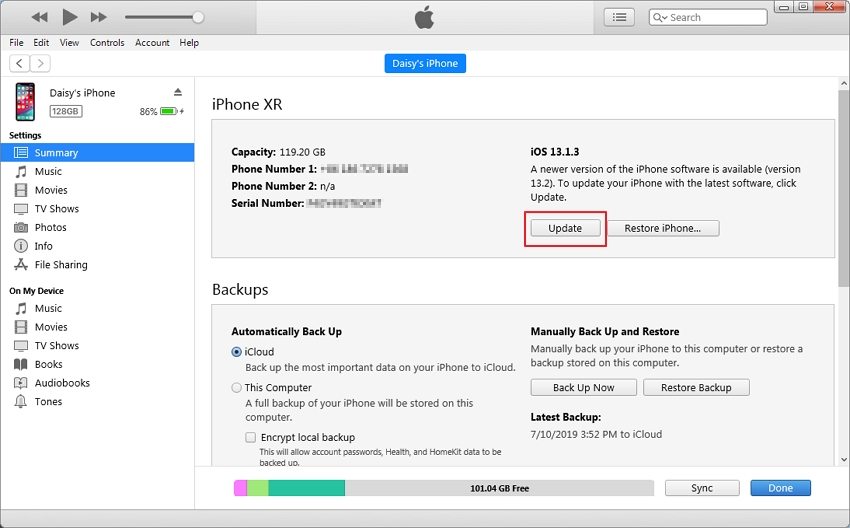Click the Audiobooks icon
Image resolution: width=850 pixels, height=528 pixels.
21,383
